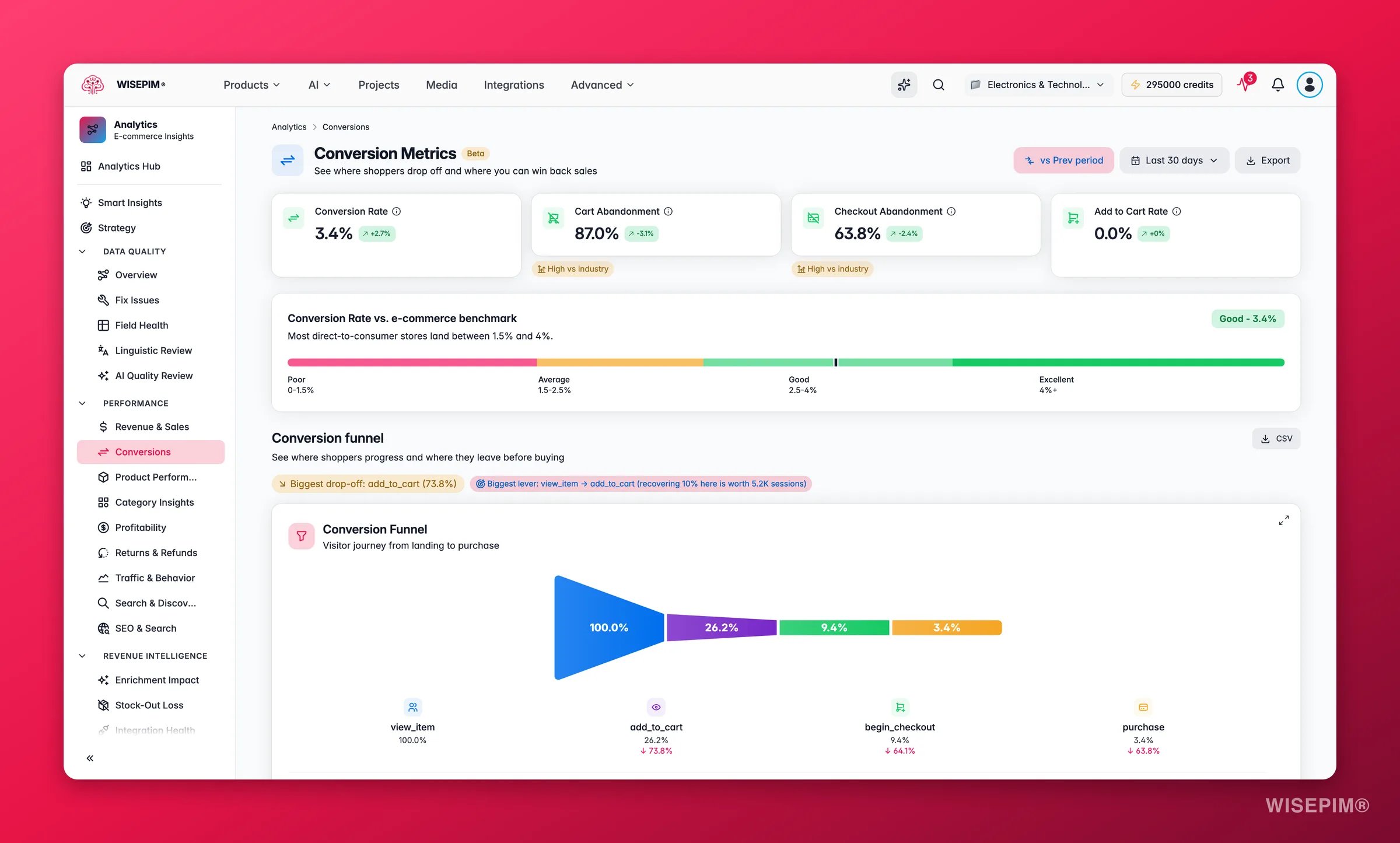Open Profitability in sidebar

pos(150,527)
